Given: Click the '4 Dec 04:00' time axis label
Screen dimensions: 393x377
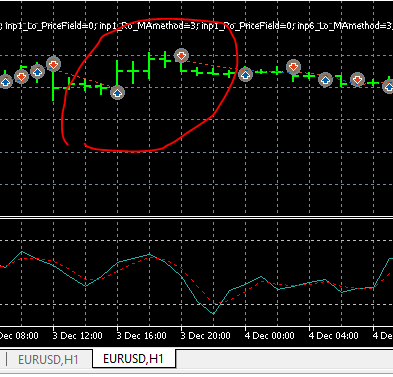Looking at the screenshot, I should point(333,335).
